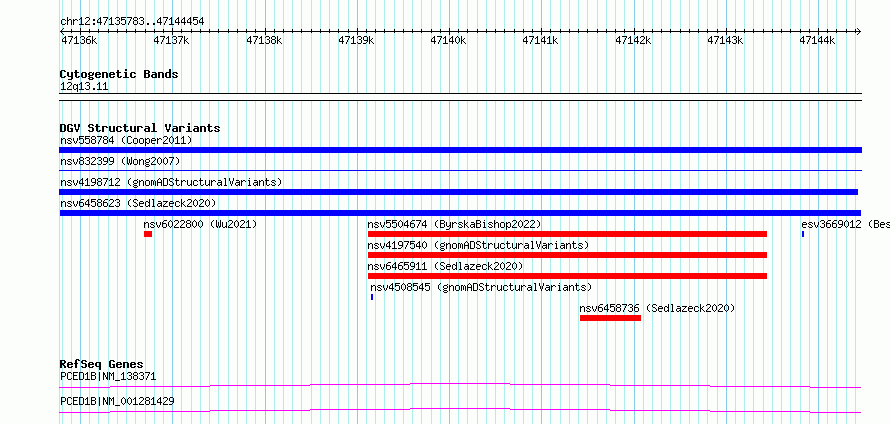Select the red nsv5504674 variant bar
The height and width of the screenshot is (424, 890).
[x=568, y=234]
